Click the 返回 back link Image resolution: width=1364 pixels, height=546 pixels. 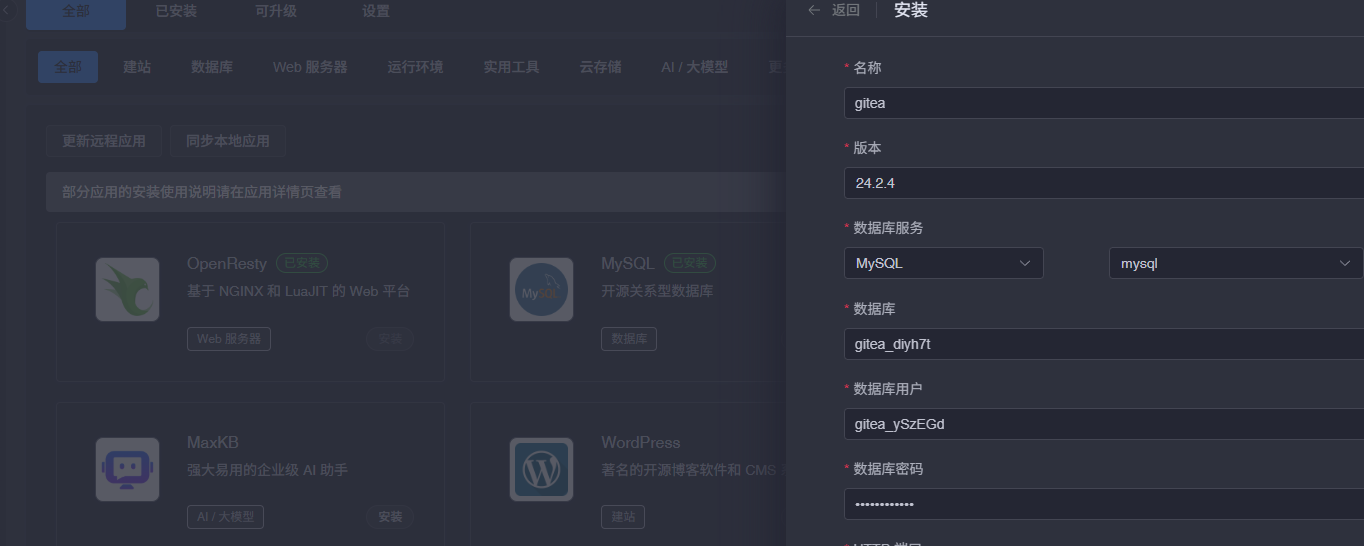coord(846,10)
